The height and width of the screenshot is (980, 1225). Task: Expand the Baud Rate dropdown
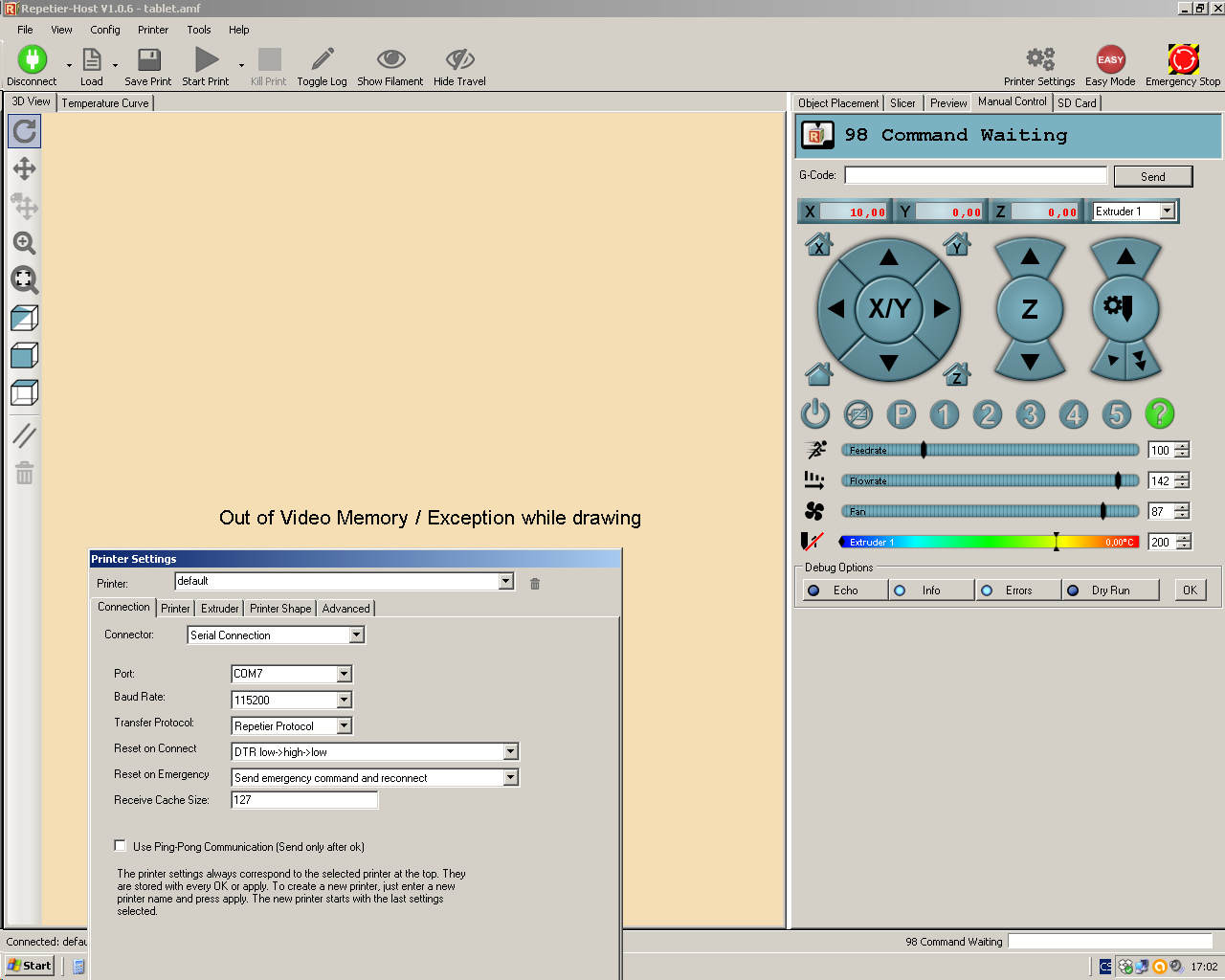344,700
